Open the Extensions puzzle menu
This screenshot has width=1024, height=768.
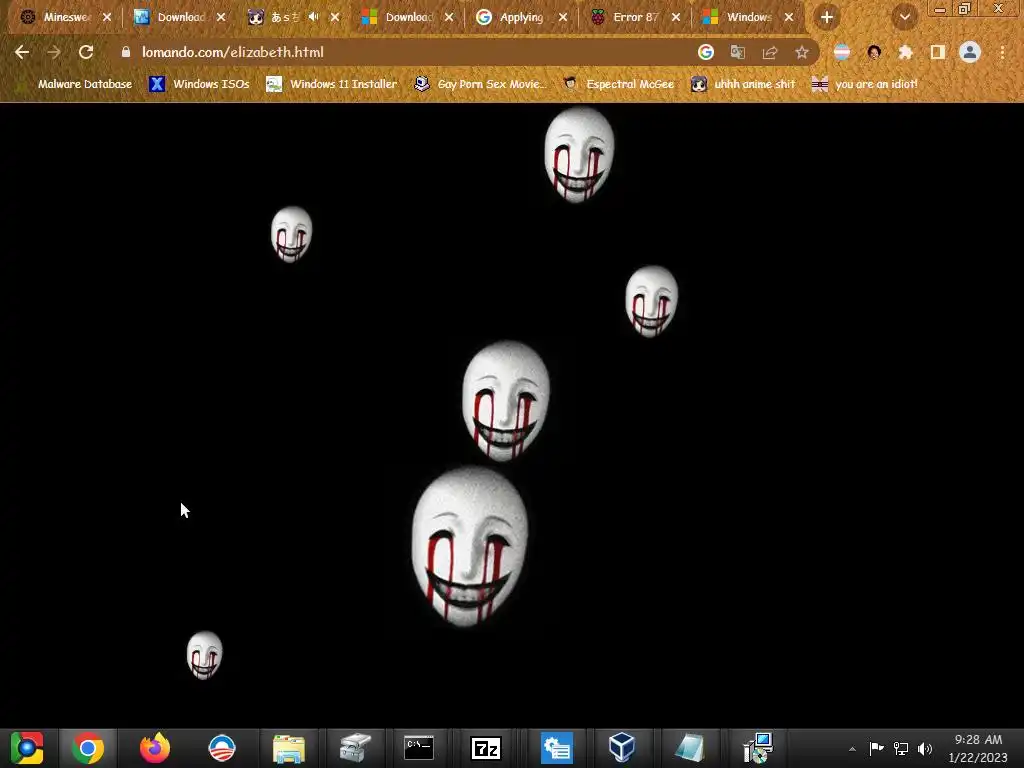point(906,52)
